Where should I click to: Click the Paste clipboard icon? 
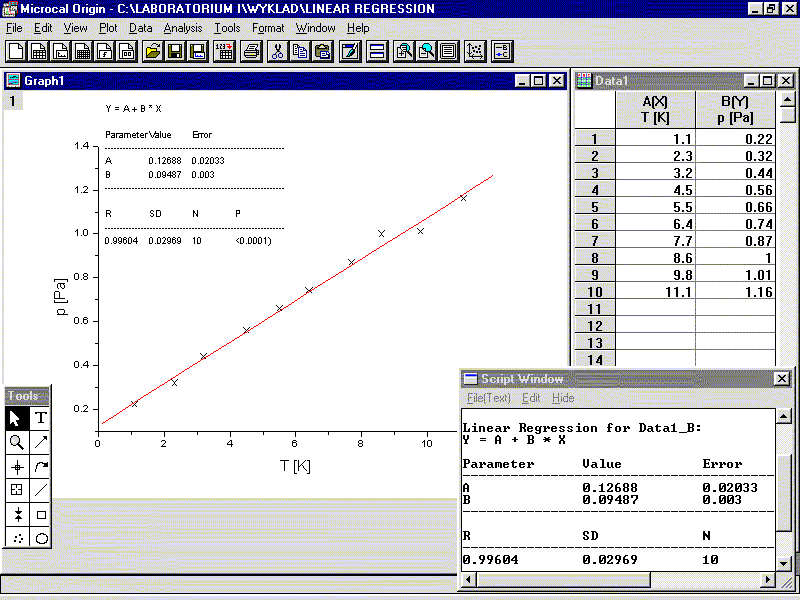[322, 52]
